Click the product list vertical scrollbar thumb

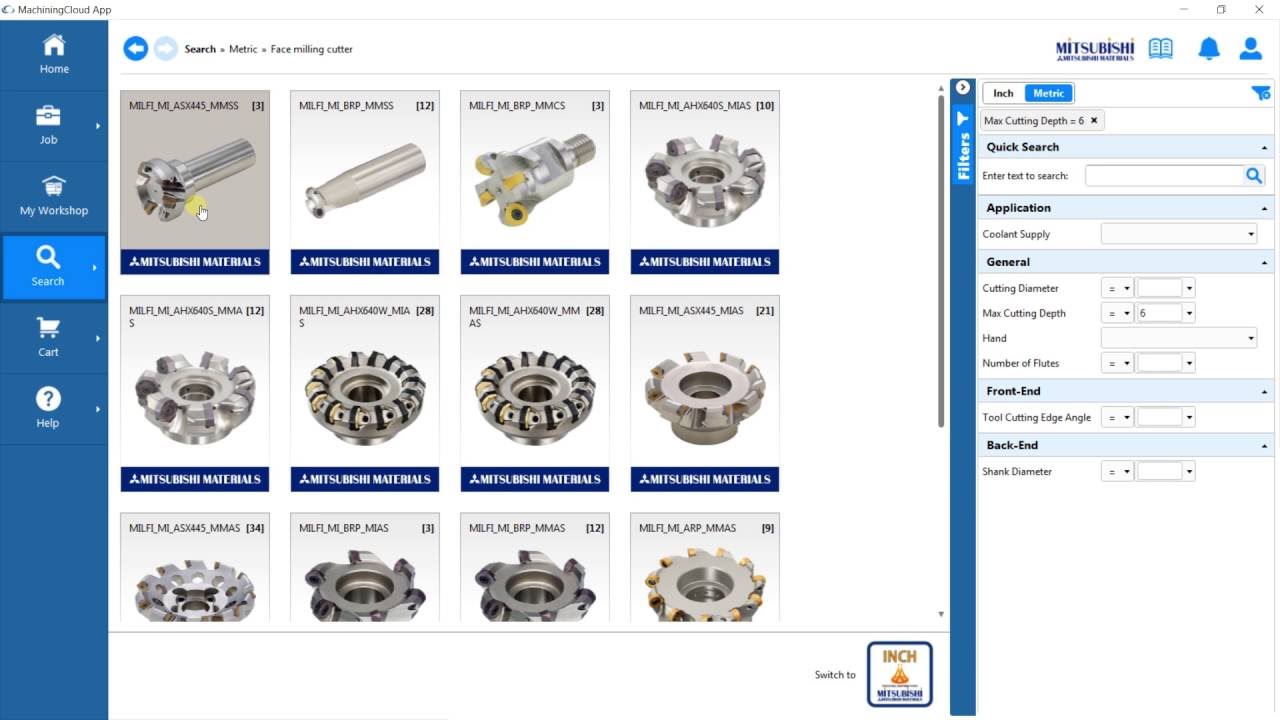[941, 262]
